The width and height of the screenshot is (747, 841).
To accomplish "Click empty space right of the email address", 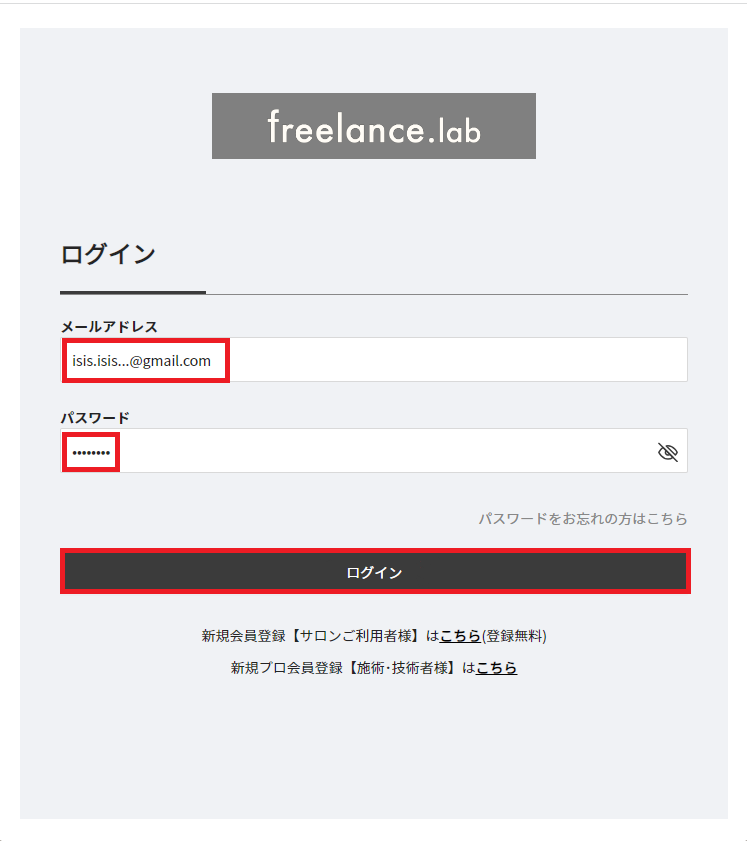I will click(450, 360).
